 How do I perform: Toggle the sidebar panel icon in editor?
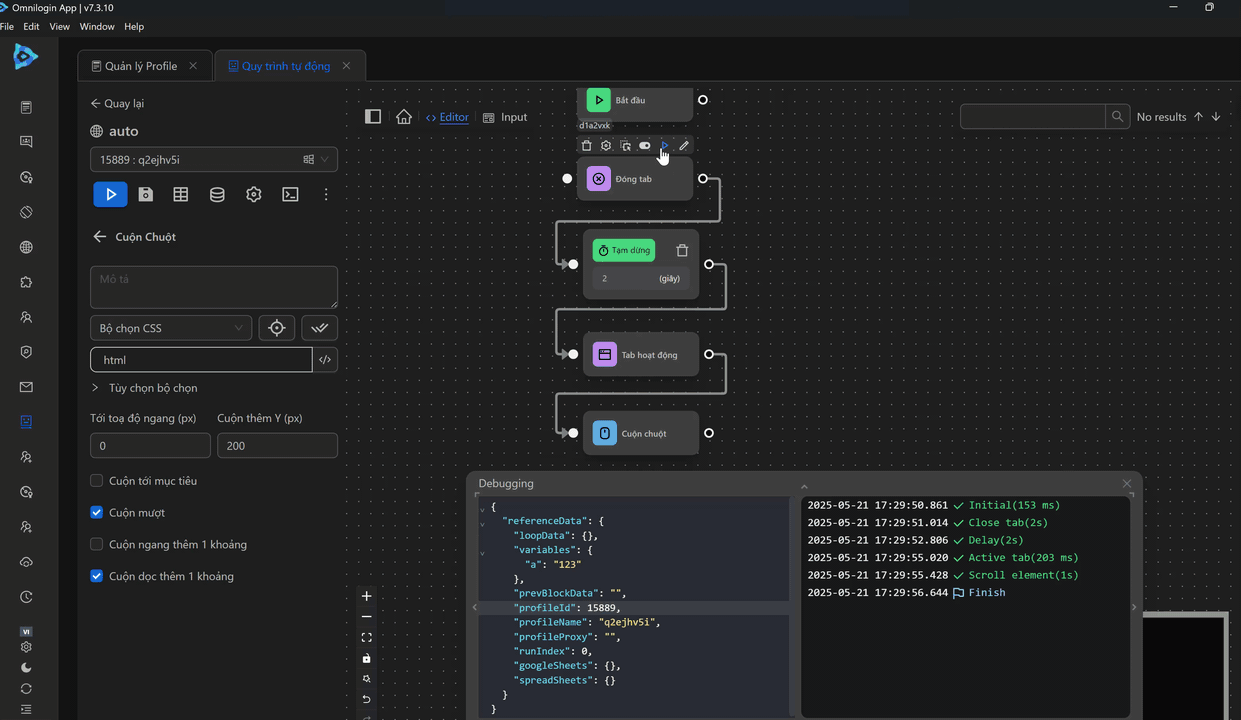373,117
